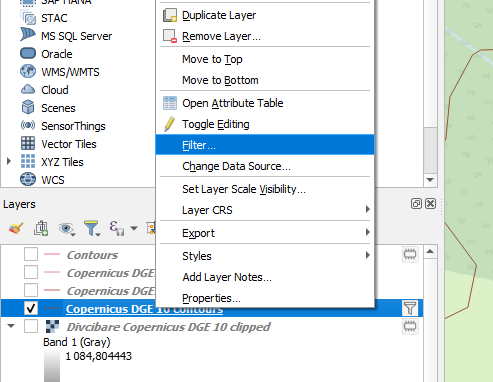Click the memory layer indicator beside Contours

click(410, 254)
